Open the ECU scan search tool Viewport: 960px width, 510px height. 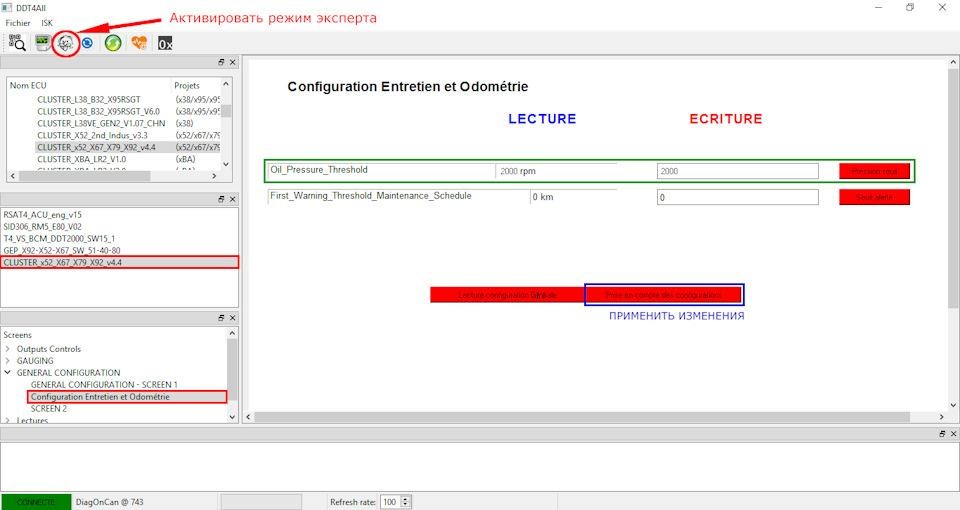coord(17,43)
